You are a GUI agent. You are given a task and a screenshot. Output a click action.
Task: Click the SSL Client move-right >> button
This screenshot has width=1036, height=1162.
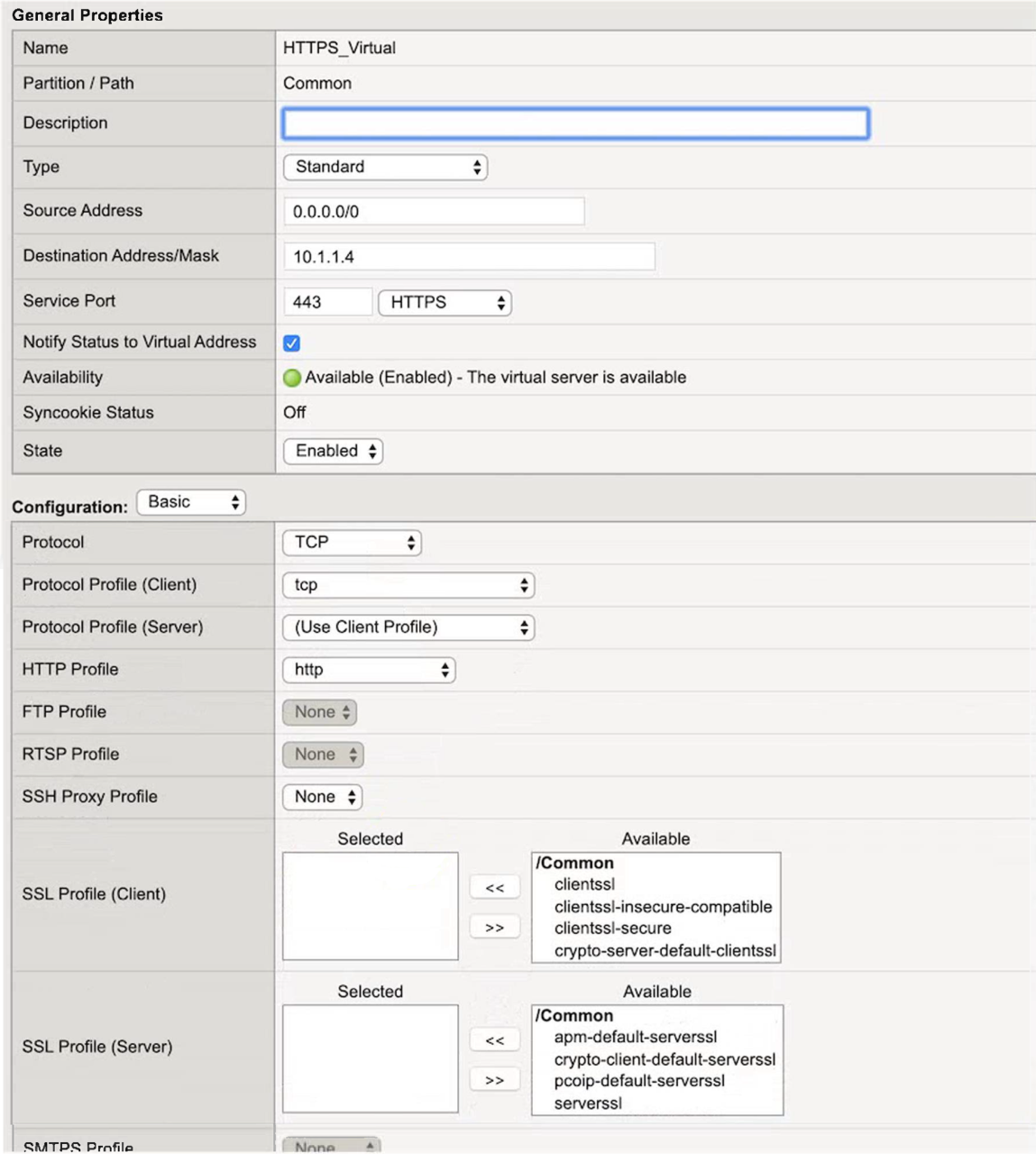tap(494, 928)
